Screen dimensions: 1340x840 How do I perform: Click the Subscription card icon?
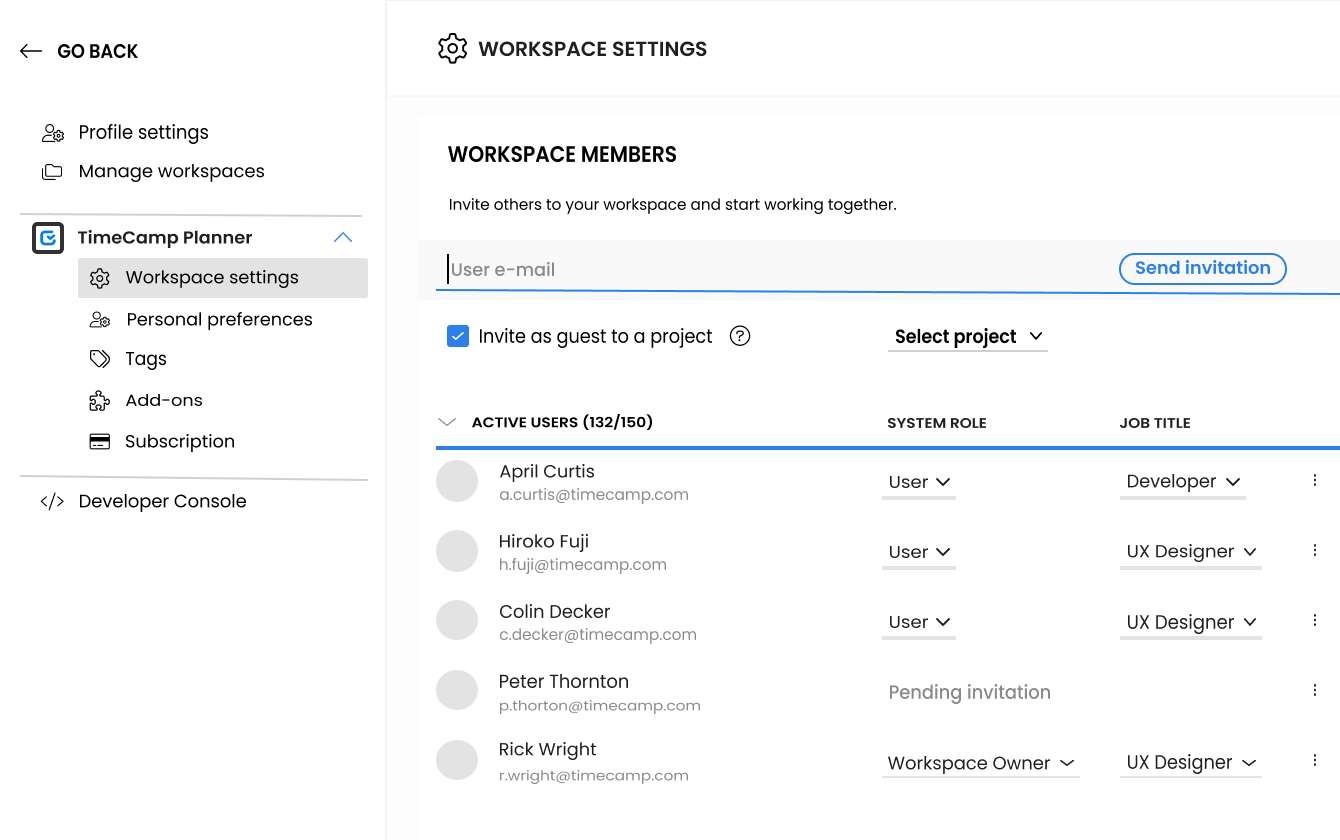[100, 442]
